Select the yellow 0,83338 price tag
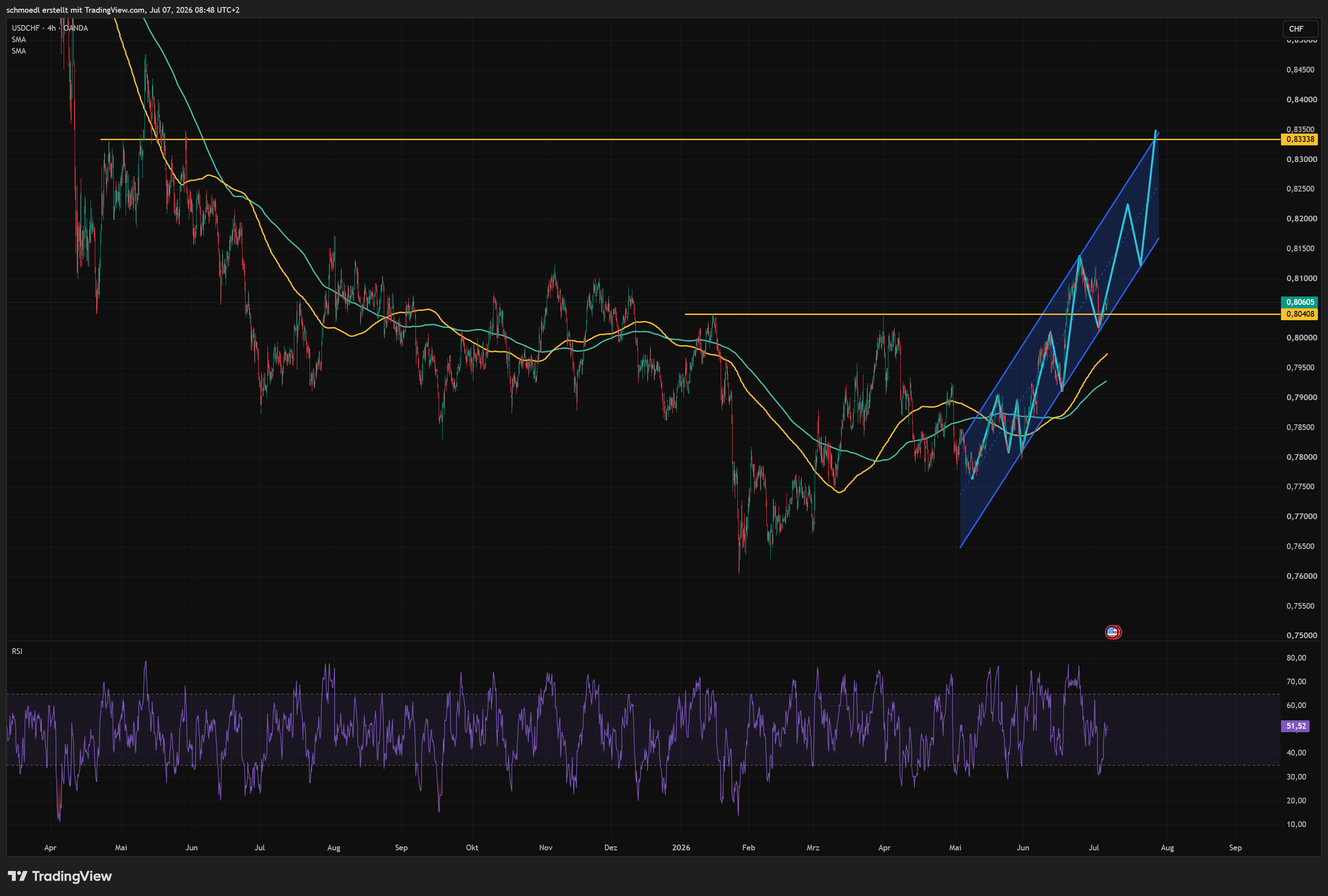Image resolution: width=1328 pixels, height=896 pixels. click(1299, 139)
